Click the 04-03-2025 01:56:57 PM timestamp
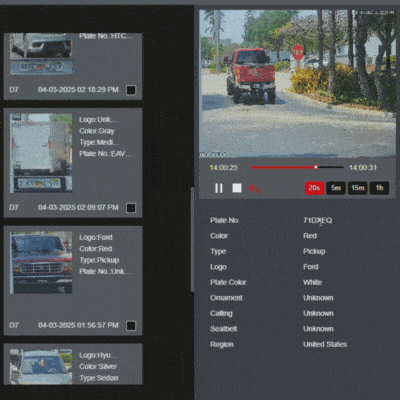The height and width of the screenshot is (400, 400). coord(78,325)
